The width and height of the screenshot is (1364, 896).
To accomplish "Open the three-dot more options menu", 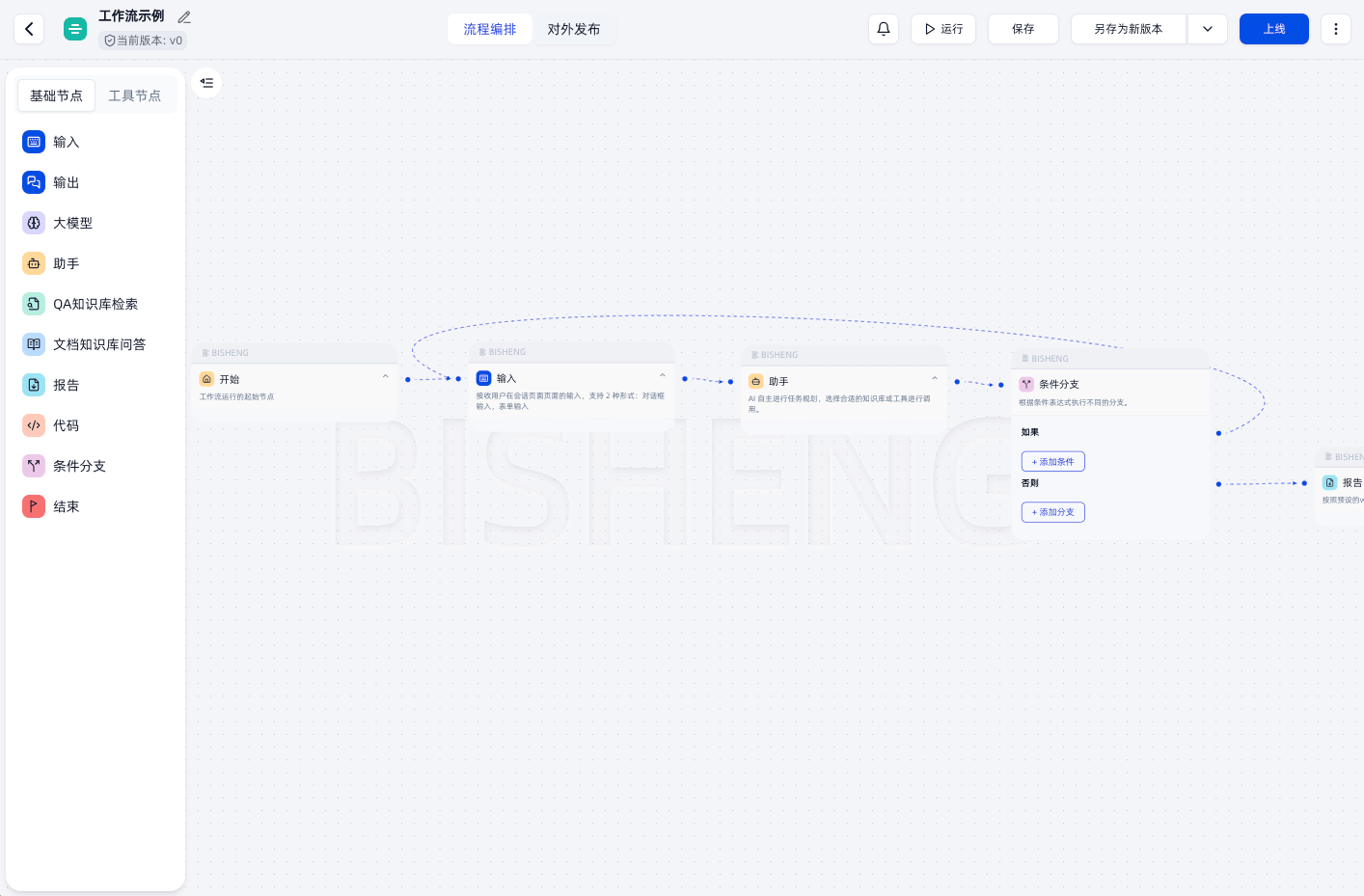I will [1336, 29].
